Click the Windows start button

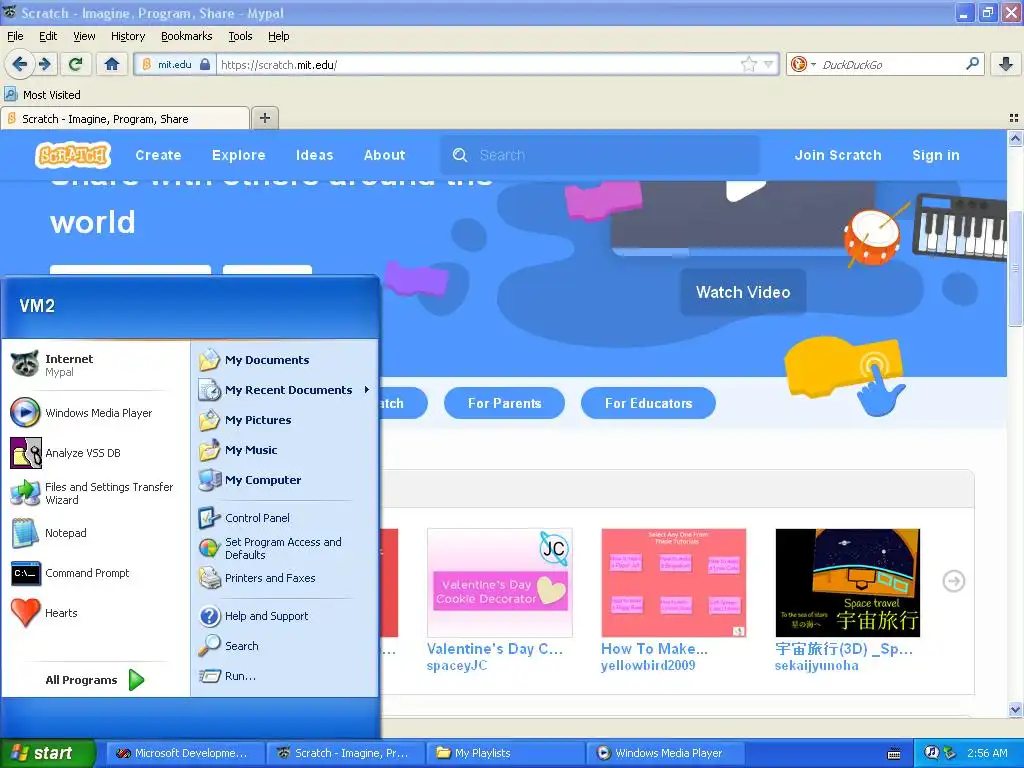point(48,753)
